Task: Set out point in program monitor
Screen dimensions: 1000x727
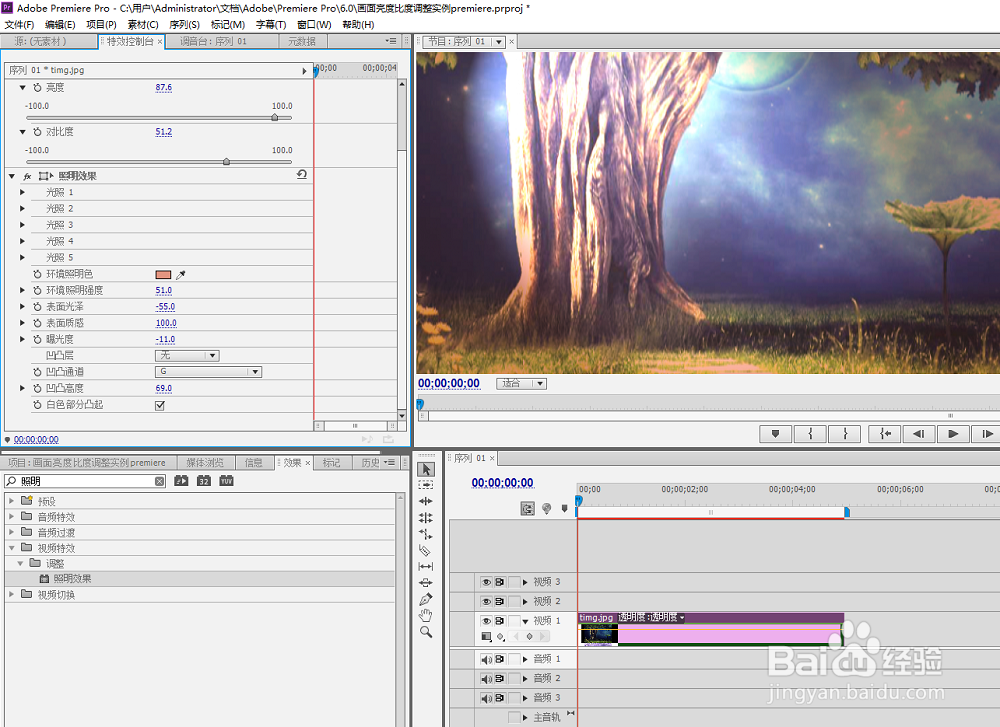Action: 845,434
